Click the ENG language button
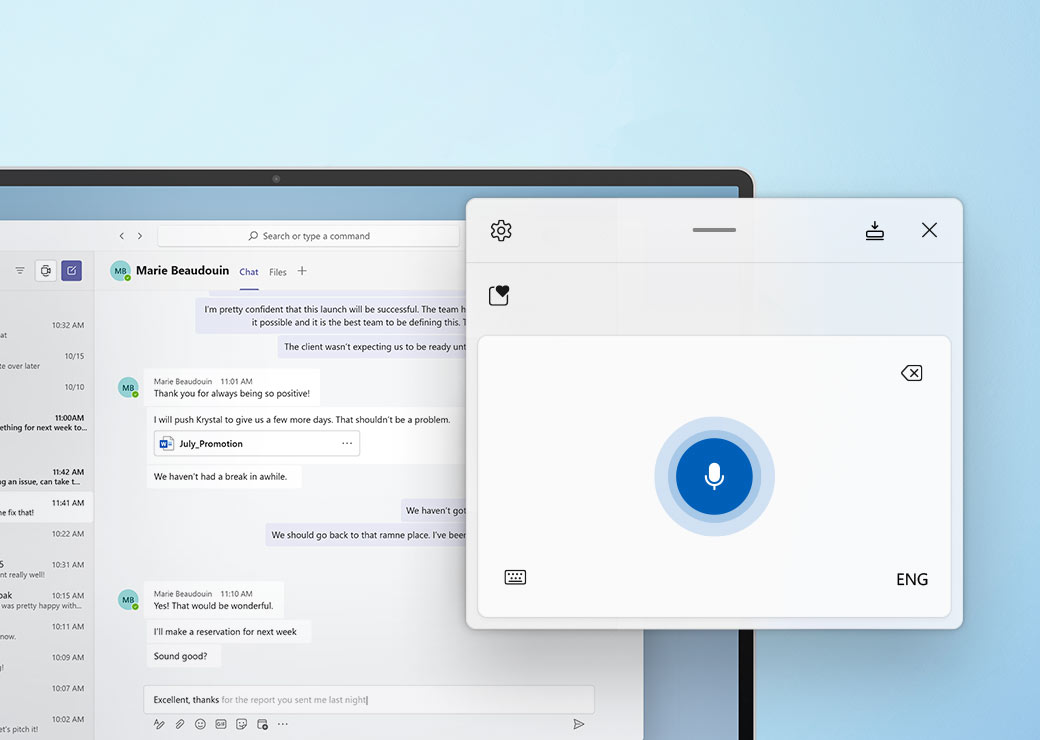1040x740 pixels. click(x=911, y=578)
